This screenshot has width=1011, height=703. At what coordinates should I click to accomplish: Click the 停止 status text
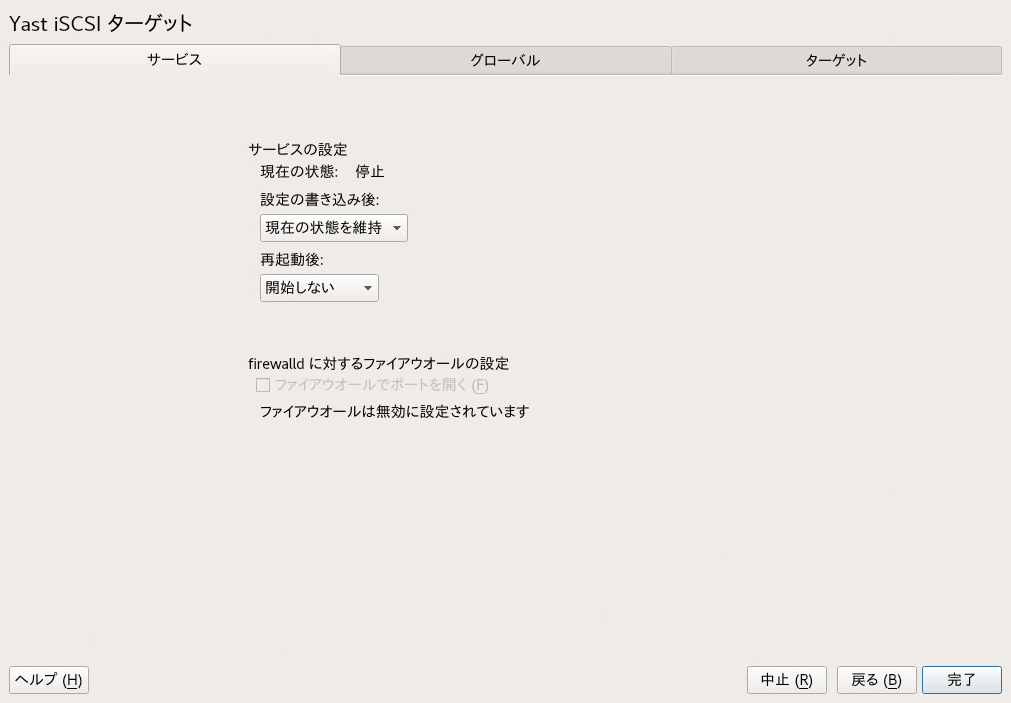[369, 172]
